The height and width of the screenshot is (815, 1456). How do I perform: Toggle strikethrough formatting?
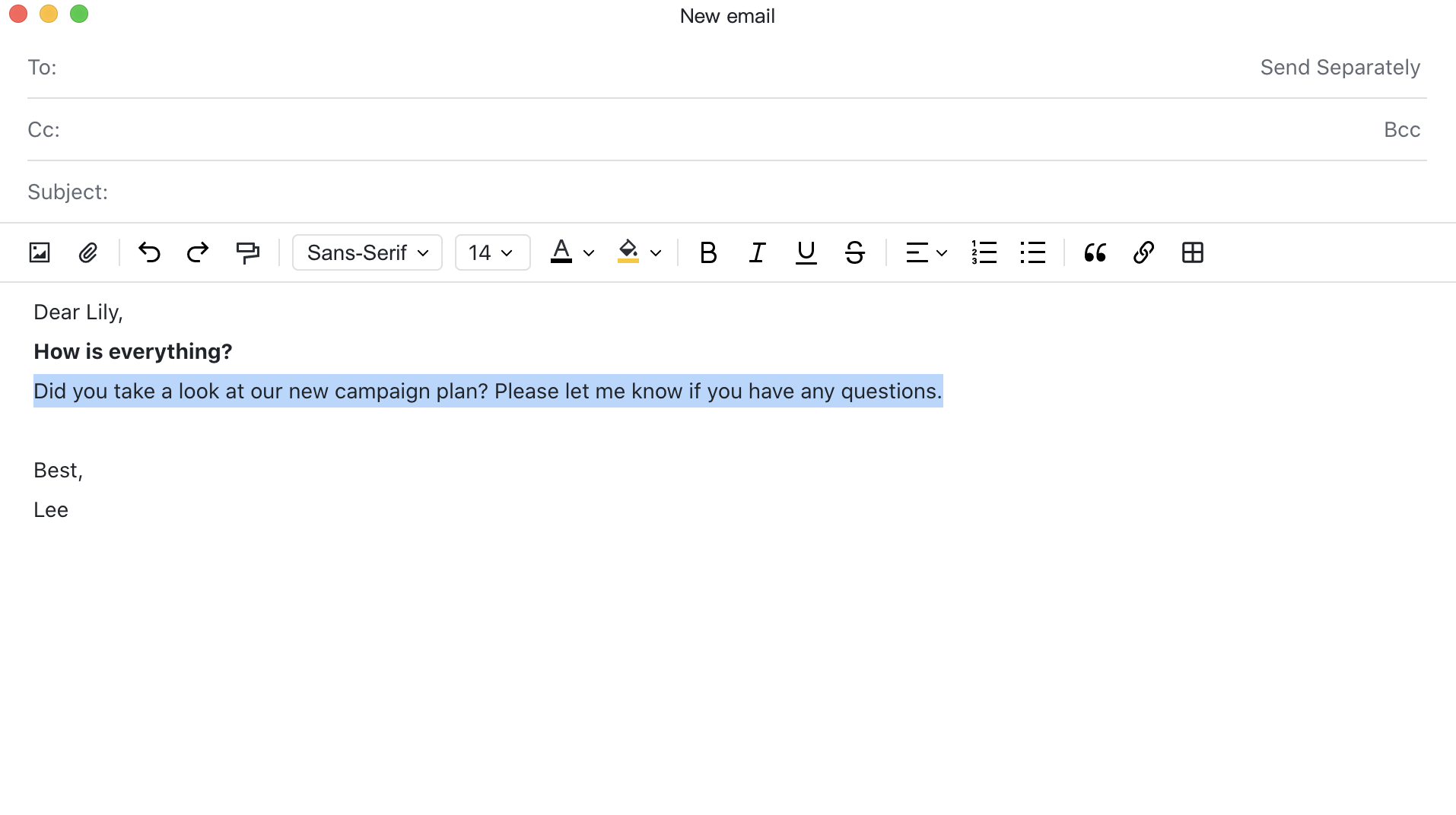tap(854, 252)
